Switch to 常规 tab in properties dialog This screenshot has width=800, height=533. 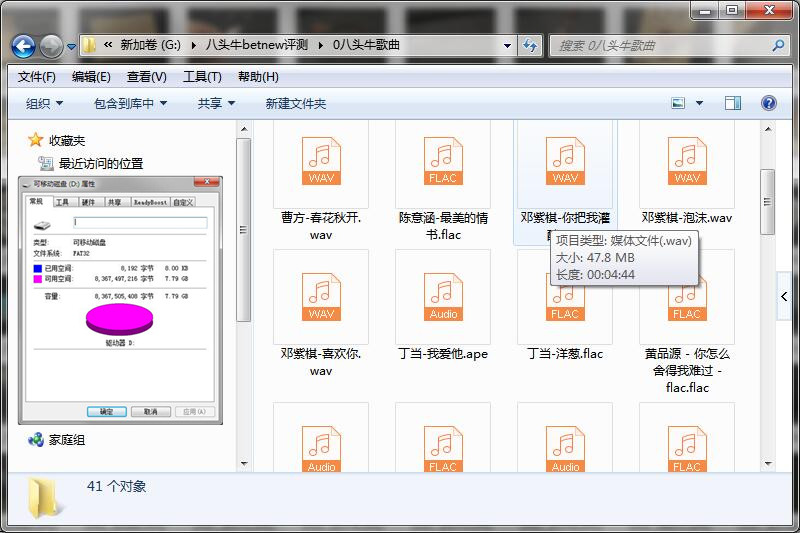tap(36, 201)
